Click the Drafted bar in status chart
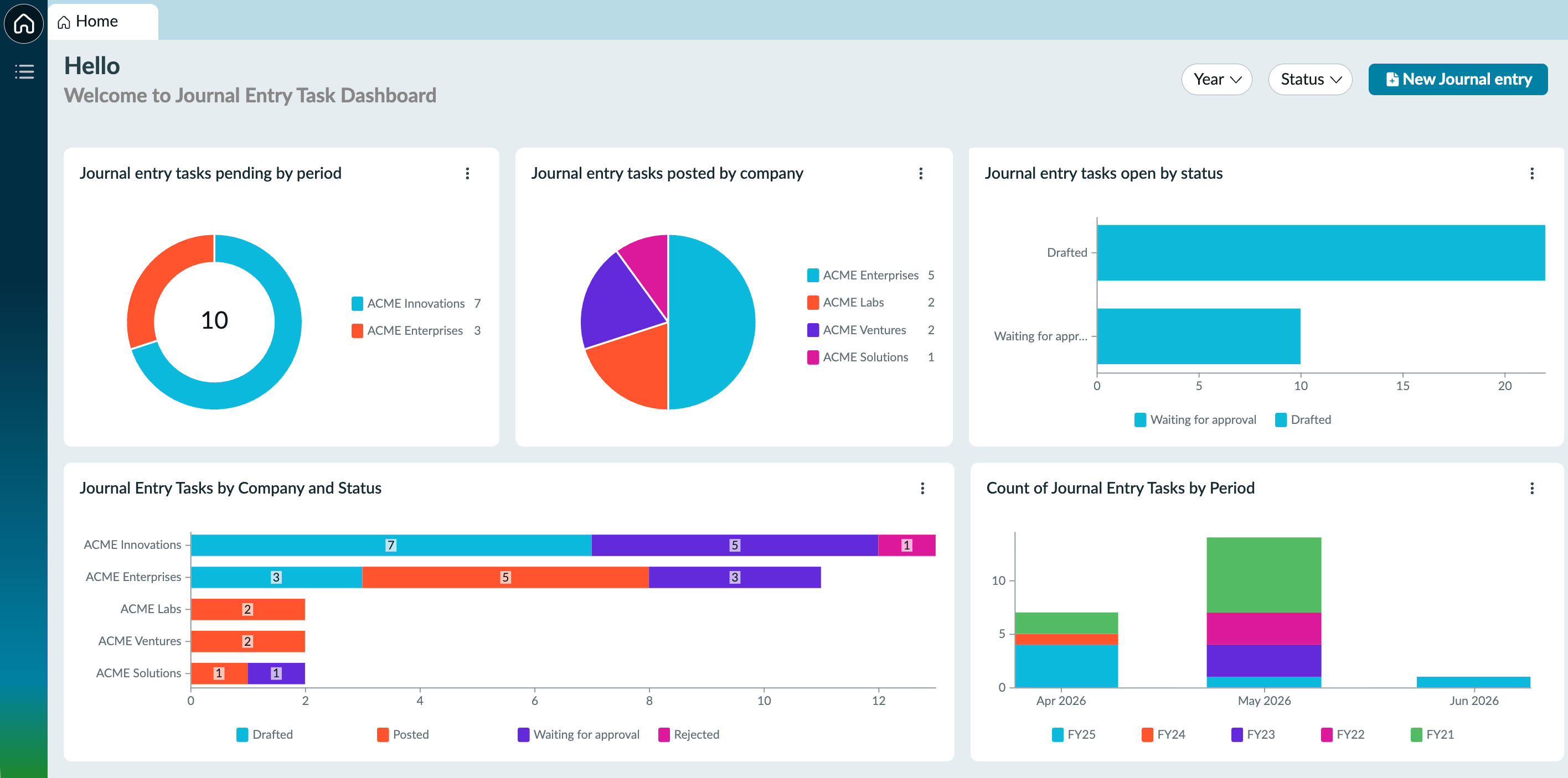 pos(1321,252)
